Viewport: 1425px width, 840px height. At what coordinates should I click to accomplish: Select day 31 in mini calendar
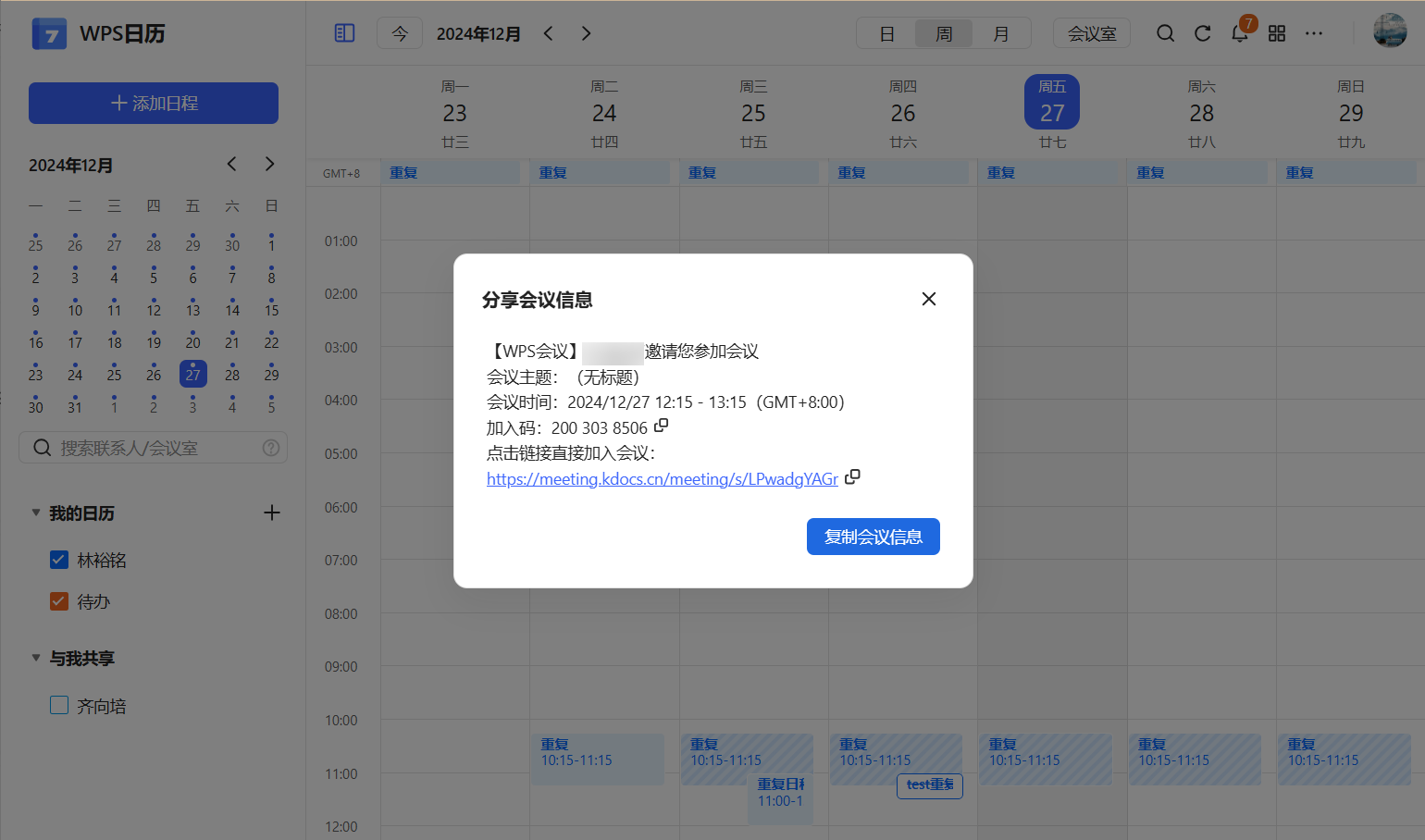pyautogui.click(x=75, y=406)
